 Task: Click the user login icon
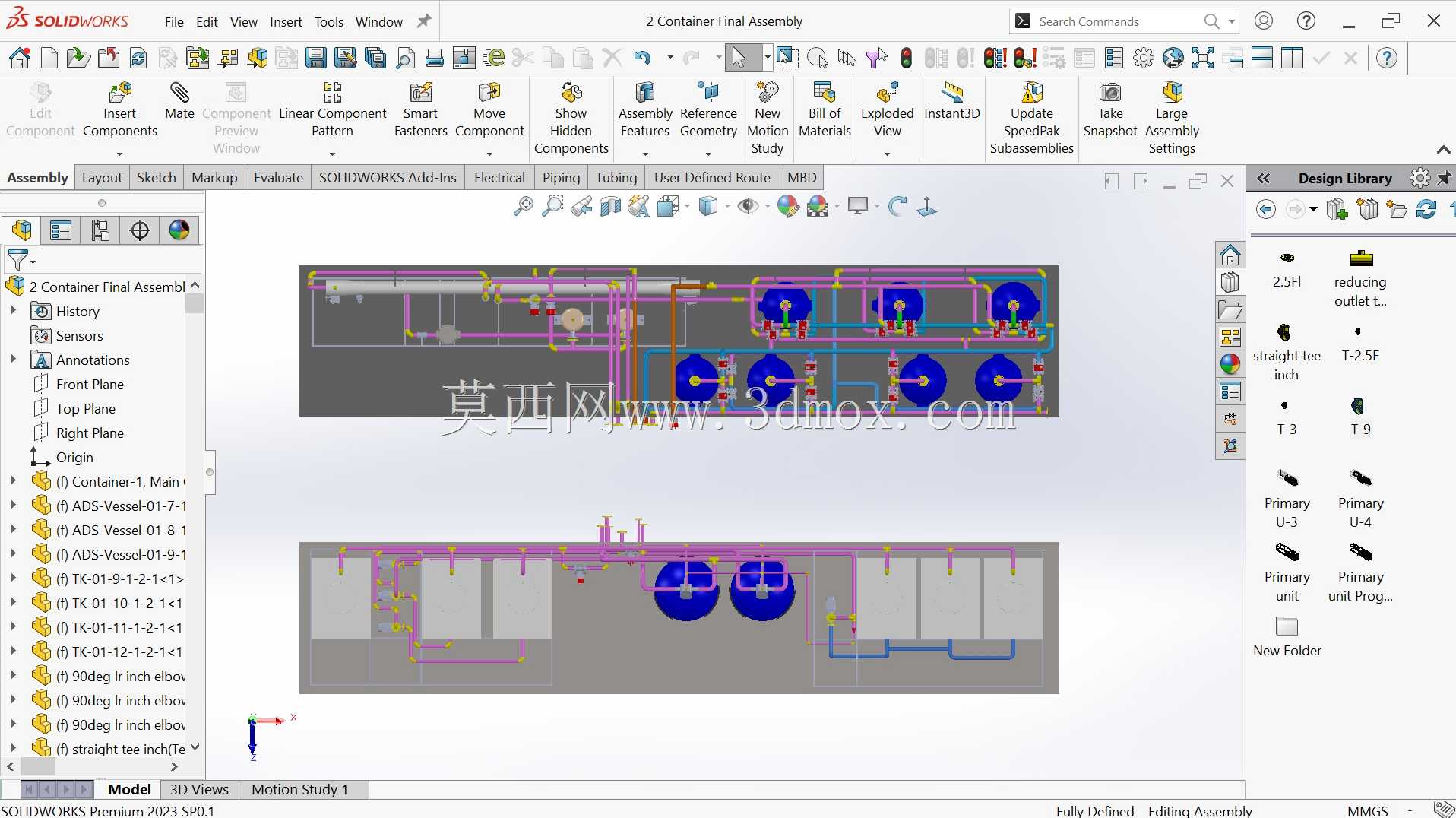[x=1264, y=21]
